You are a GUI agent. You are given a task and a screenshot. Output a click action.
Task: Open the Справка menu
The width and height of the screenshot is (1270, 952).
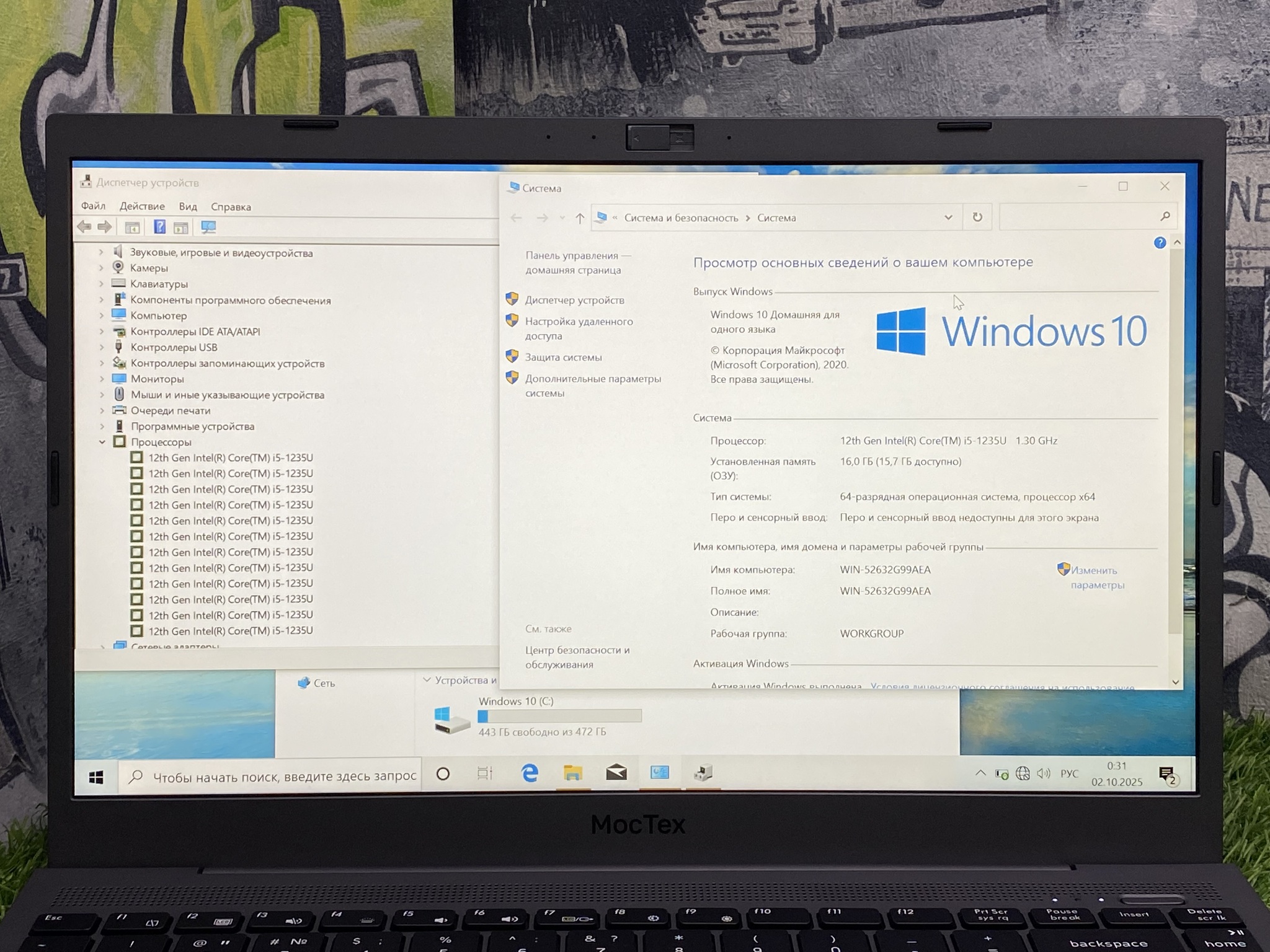(231, 207)
